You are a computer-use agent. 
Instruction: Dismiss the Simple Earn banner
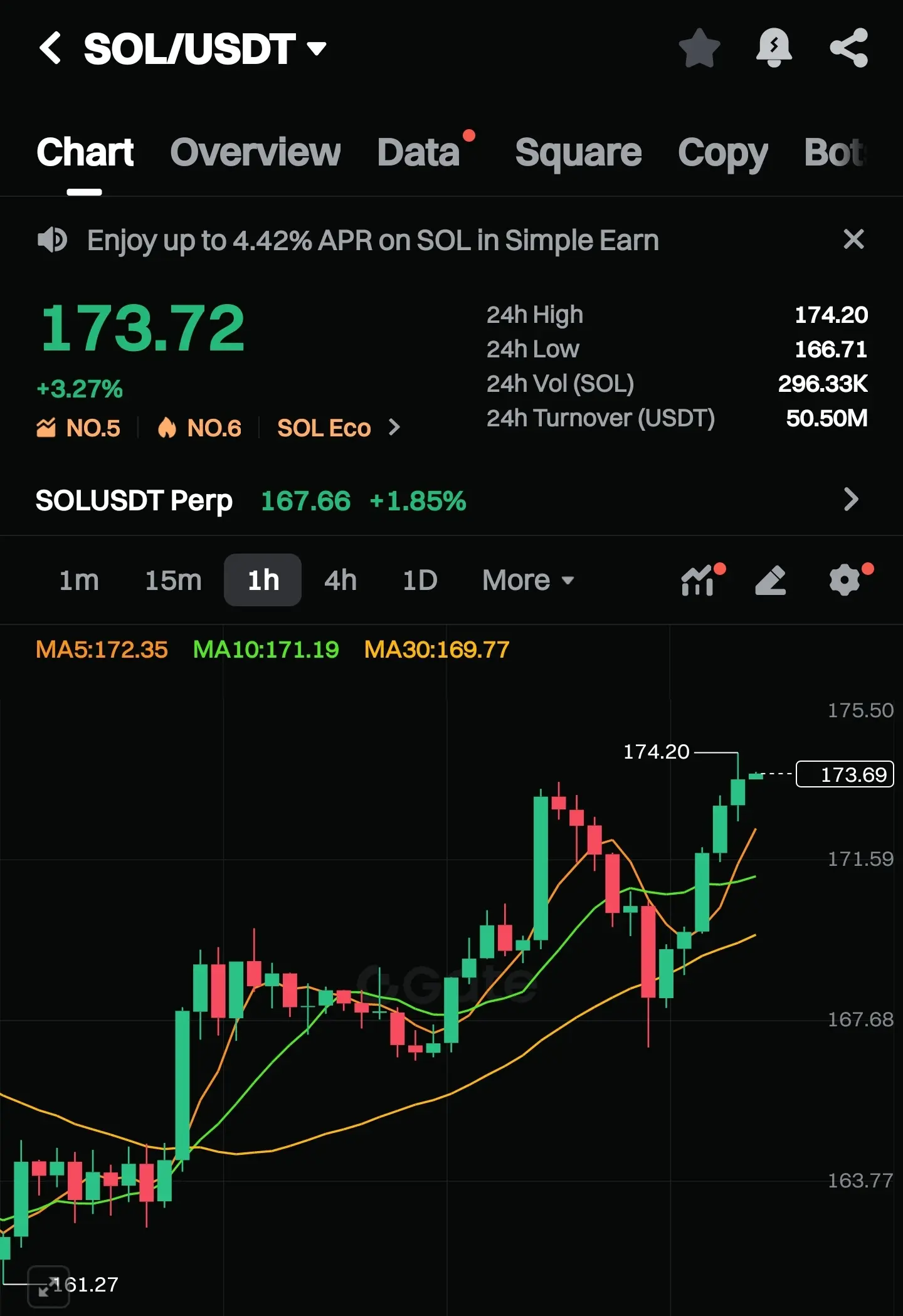[853, 239]
